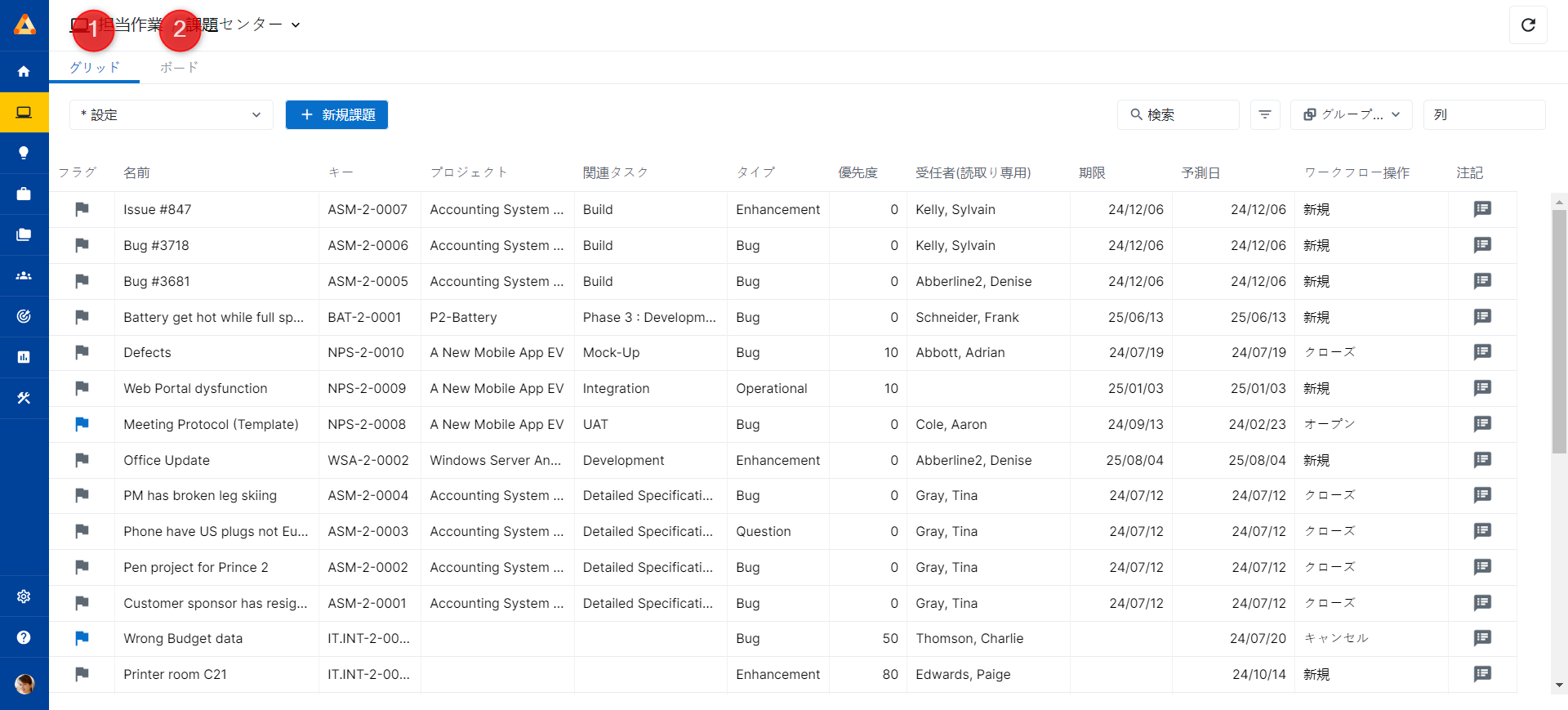Open the filter icon next to search

coord(1265,115)
